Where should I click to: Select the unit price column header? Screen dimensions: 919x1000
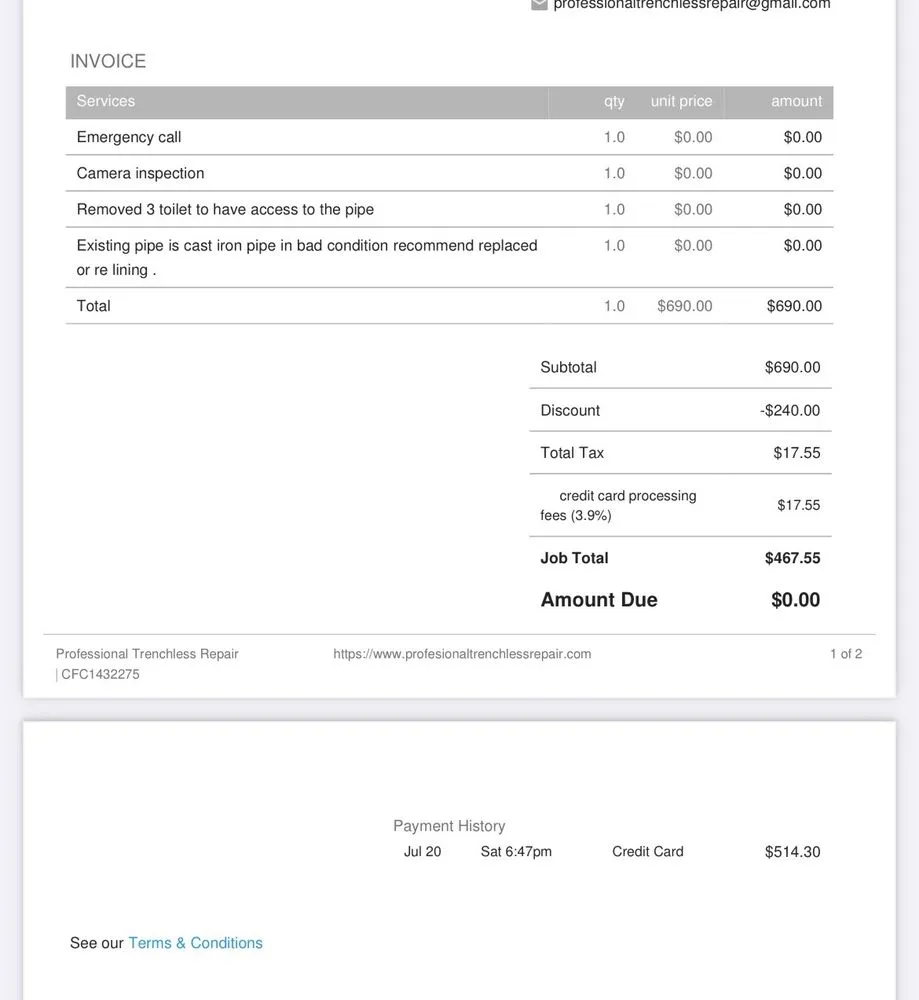pyautogui.click(x=681, y=101)
